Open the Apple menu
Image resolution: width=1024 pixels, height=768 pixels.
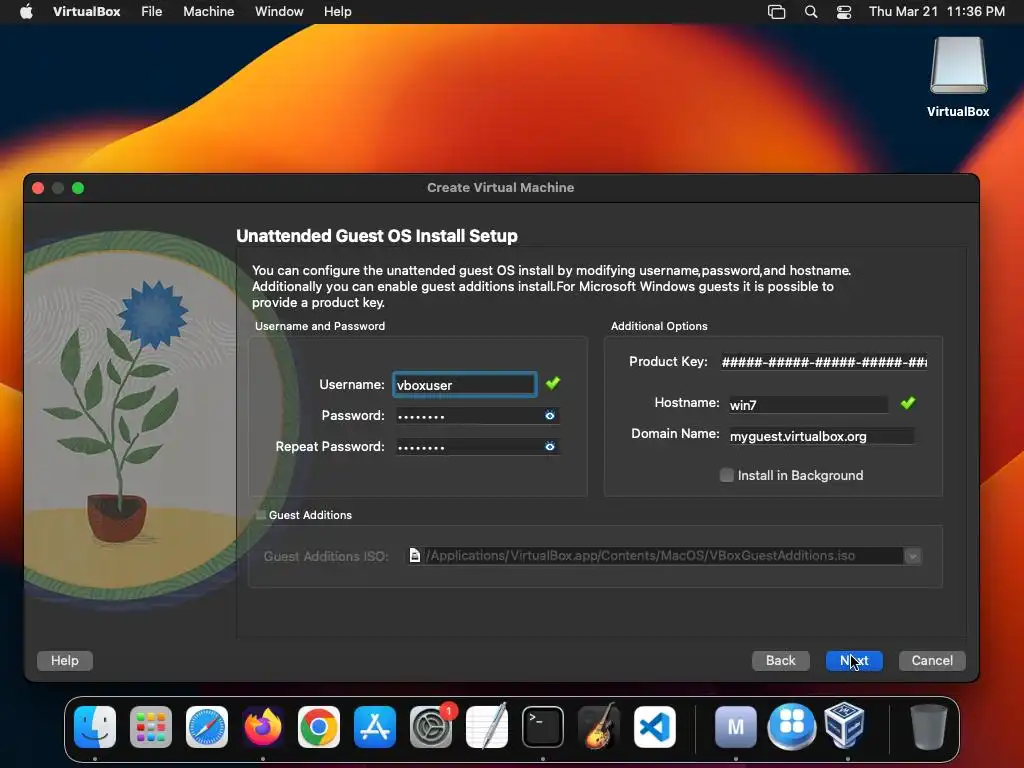(x=26, y=12)
